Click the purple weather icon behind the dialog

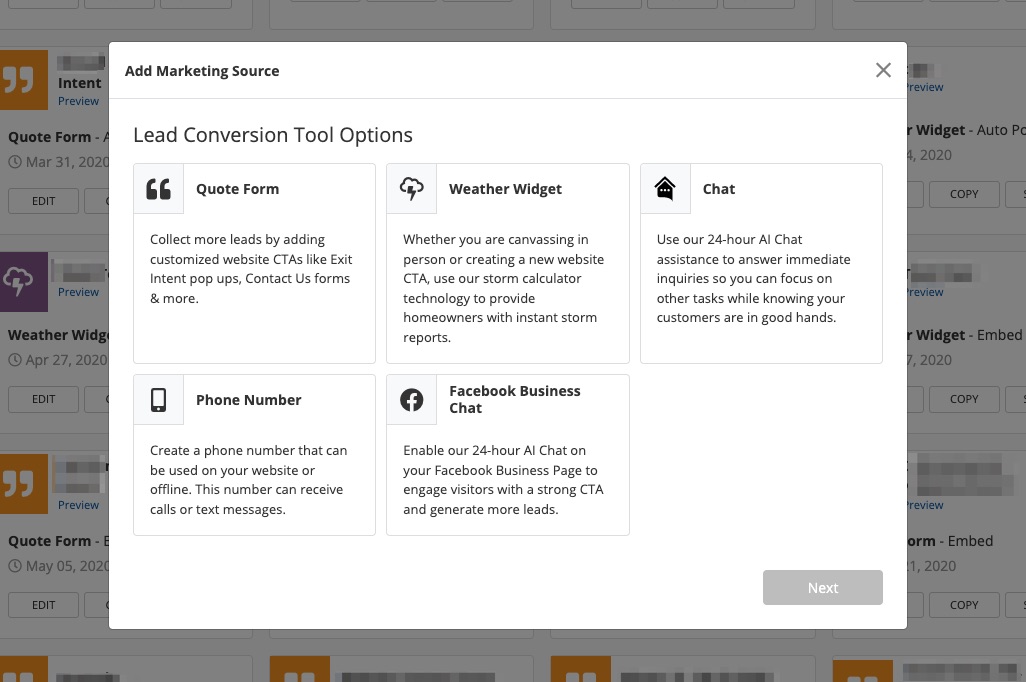click(23, 282)
